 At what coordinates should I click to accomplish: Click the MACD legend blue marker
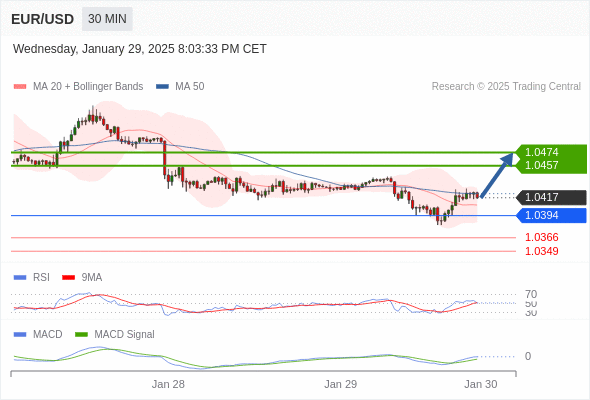(x=20, y=334)
